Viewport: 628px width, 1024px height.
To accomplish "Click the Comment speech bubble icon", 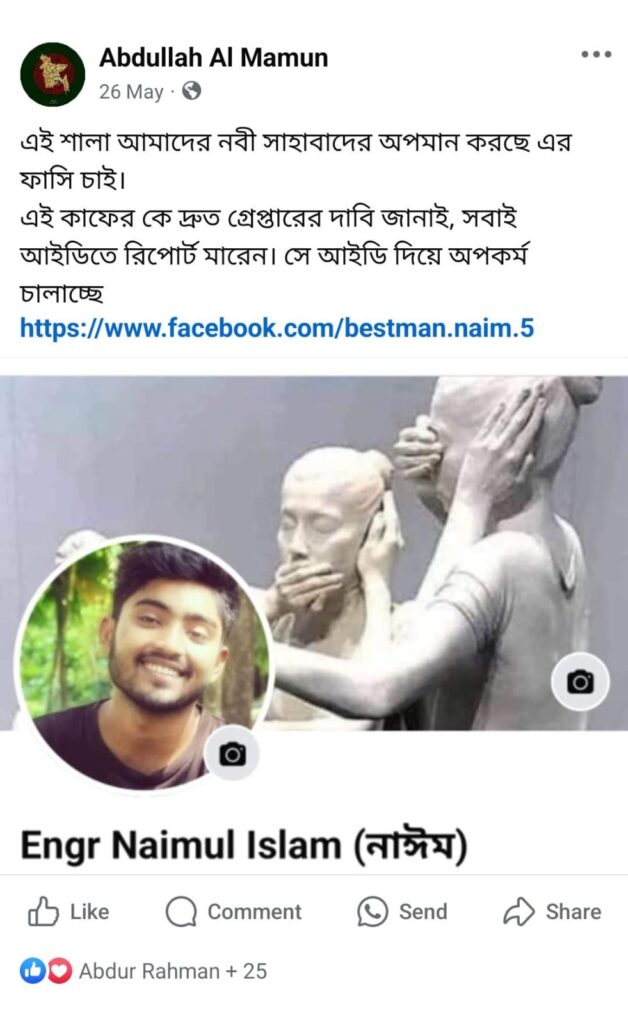I will (181, 911).
